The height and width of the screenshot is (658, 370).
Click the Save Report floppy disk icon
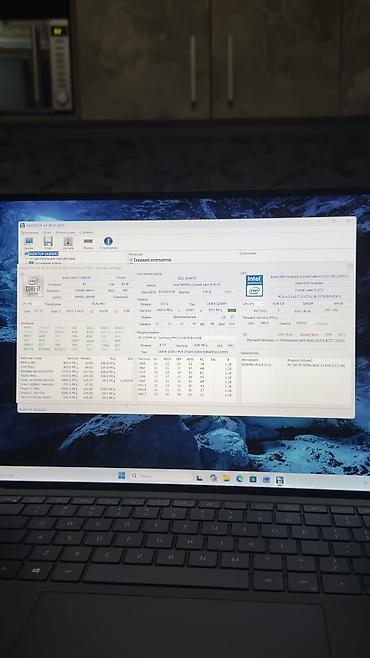[x=48, y=242]
